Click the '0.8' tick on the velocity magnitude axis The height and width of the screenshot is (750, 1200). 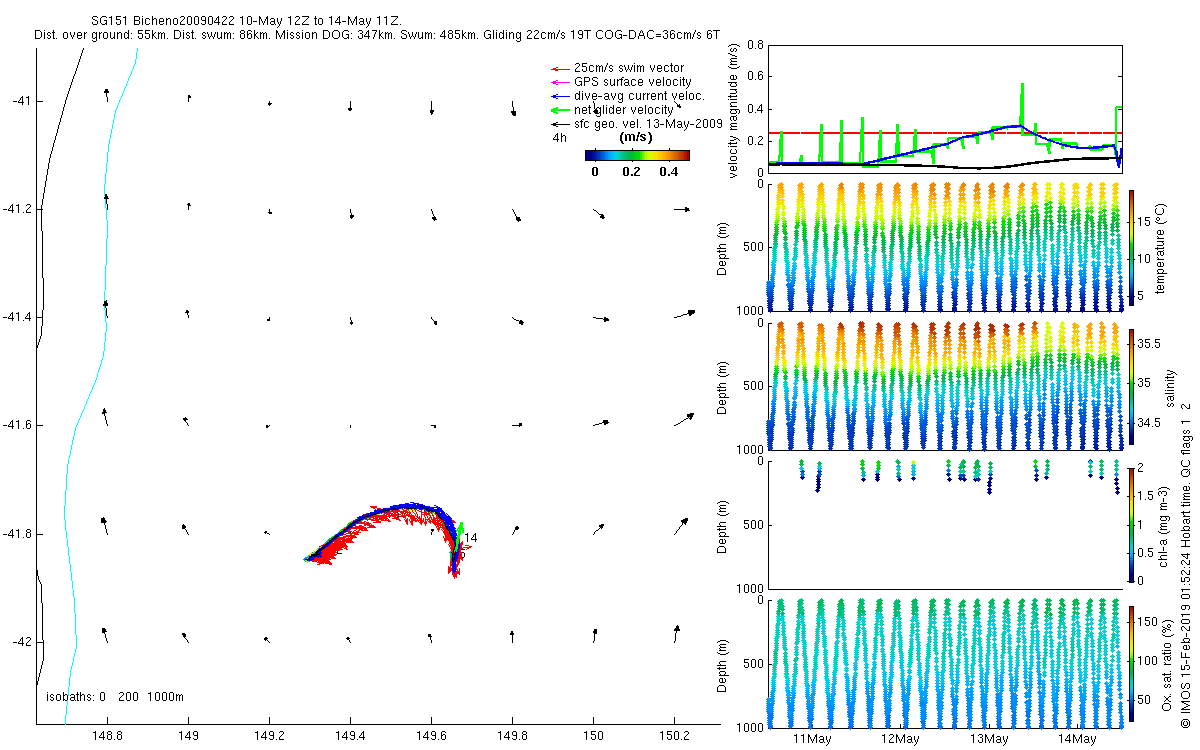point(756,45)
